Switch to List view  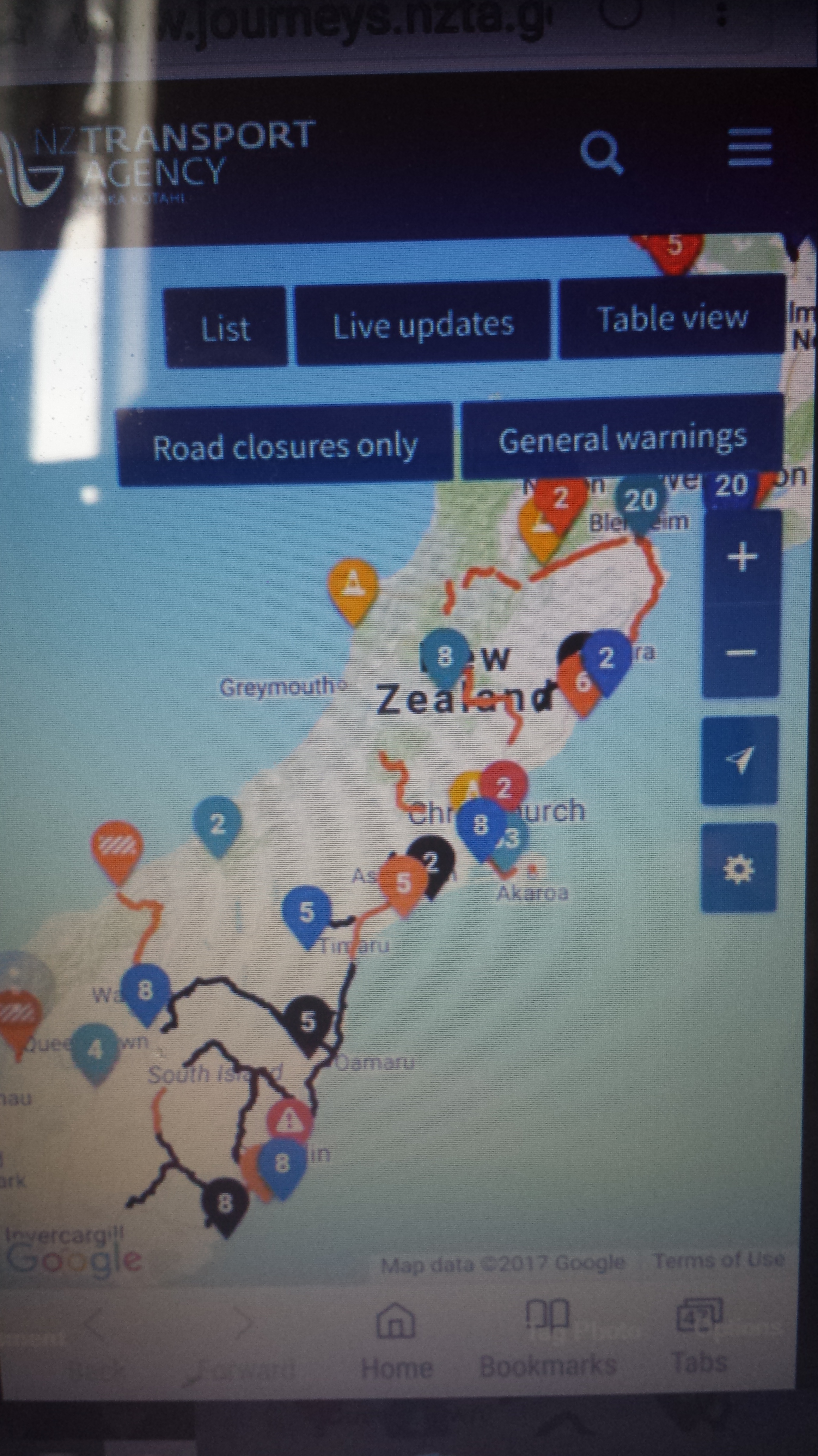click(x=226, y=328)
